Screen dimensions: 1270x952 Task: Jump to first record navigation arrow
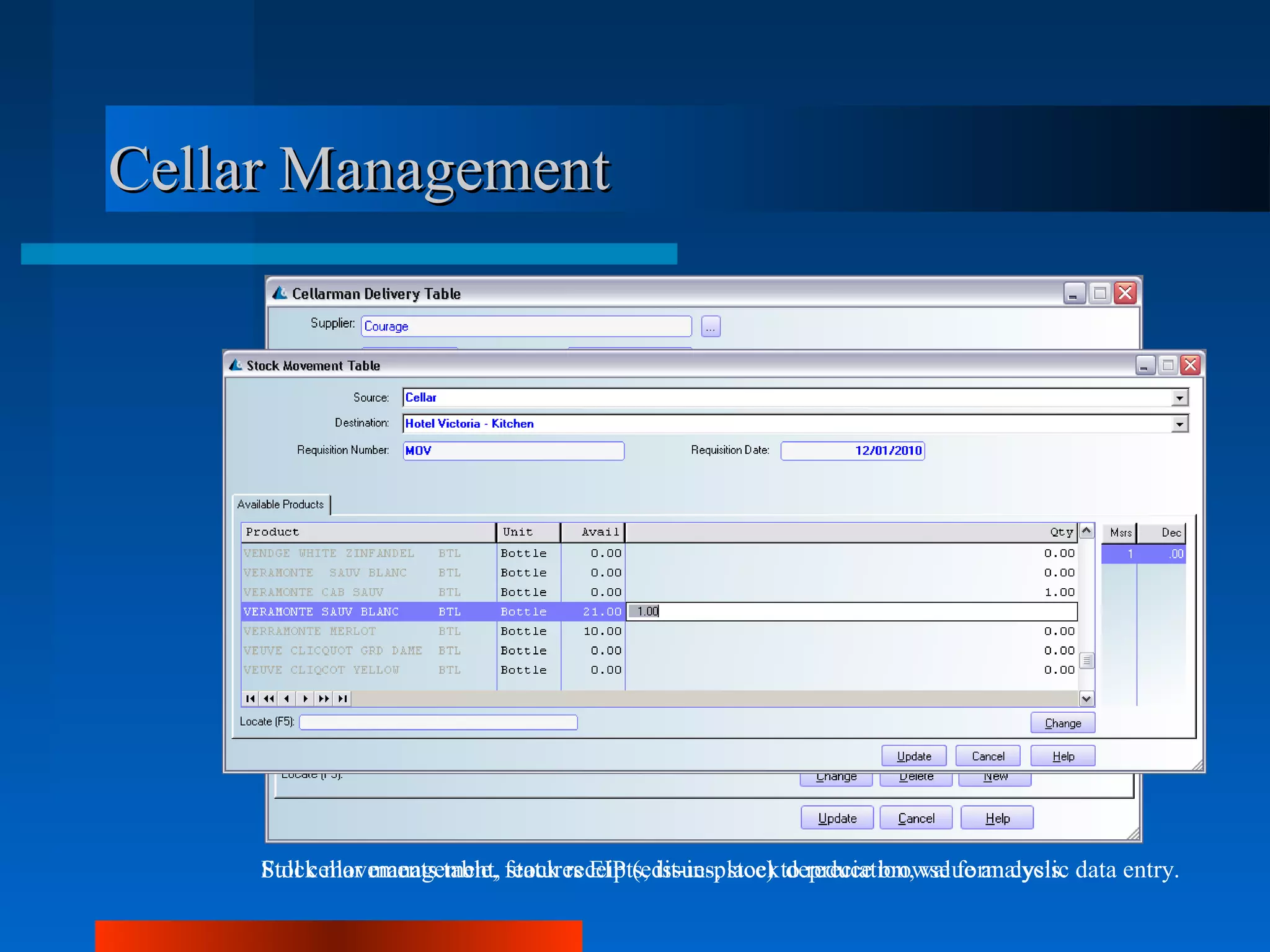tap(250, 699)
